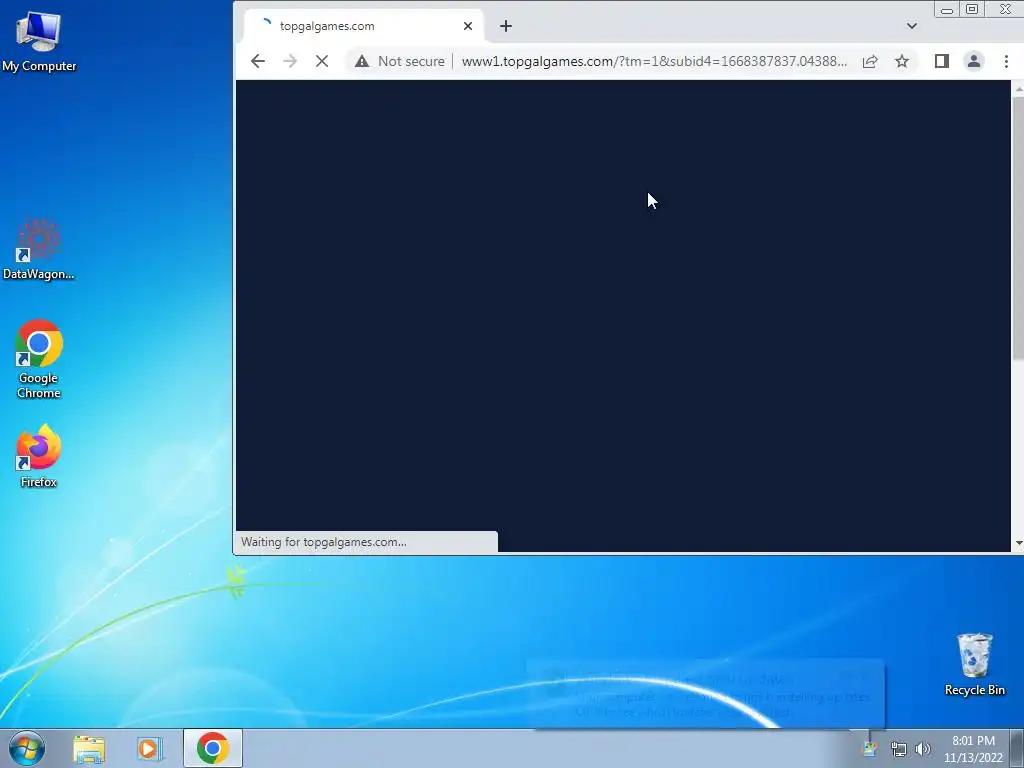Close the Chrome window

pyautogui.click(x=1005, y=9)
